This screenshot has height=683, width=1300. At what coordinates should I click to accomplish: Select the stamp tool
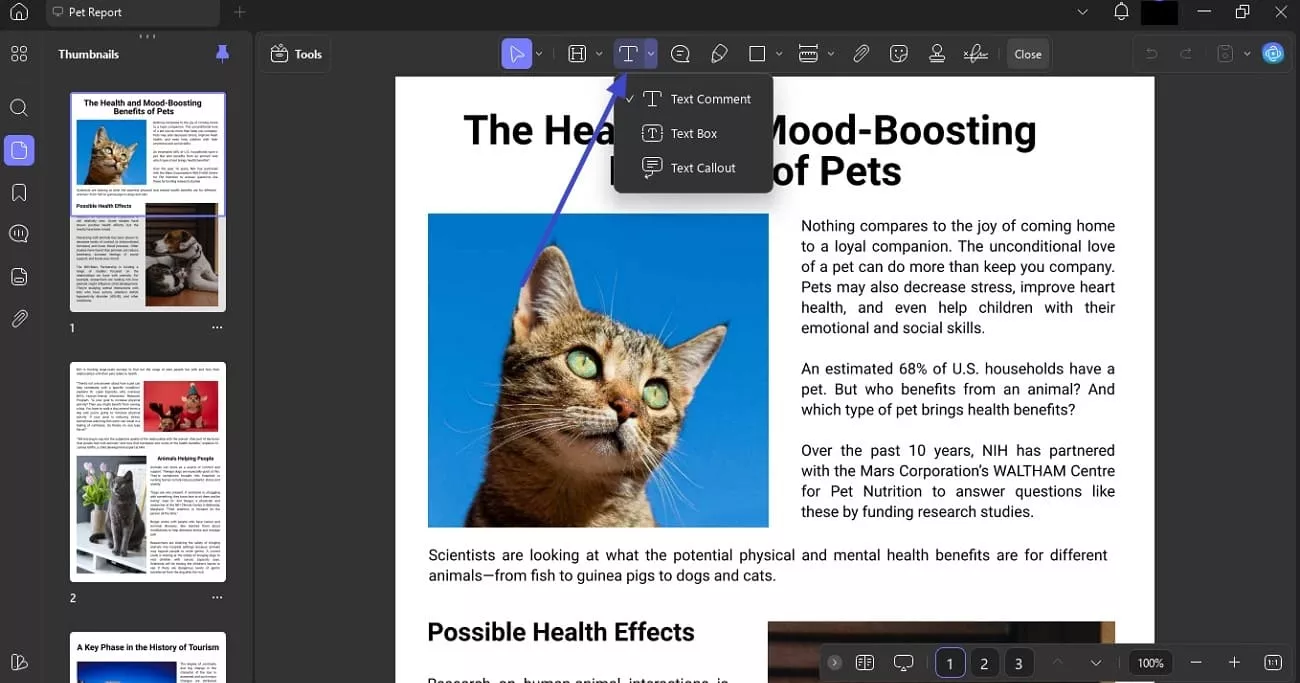[x=937, y=54]
